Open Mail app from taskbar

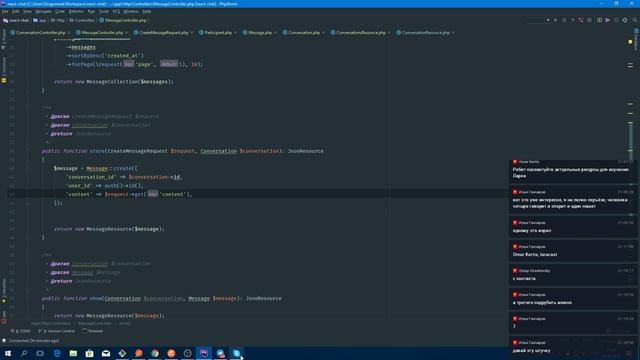click(106, 353)
